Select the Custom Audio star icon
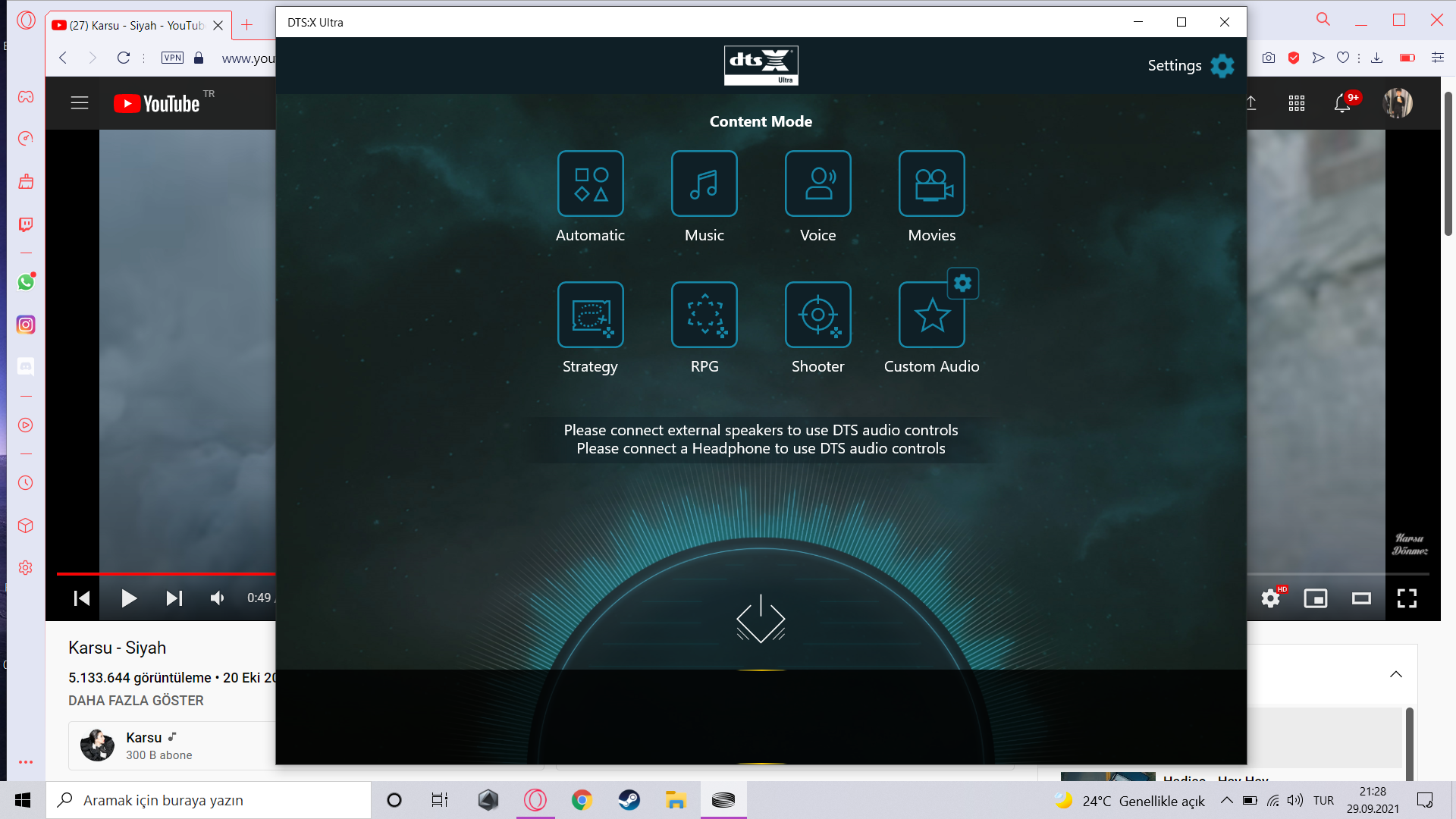The width and height of the screenshot is (1456, 819). tap(931, 316)
